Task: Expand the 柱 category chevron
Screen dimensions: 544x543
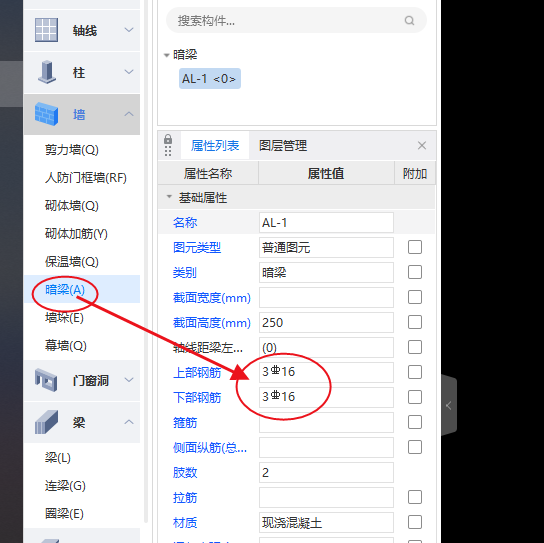Action: pos(129,72)
